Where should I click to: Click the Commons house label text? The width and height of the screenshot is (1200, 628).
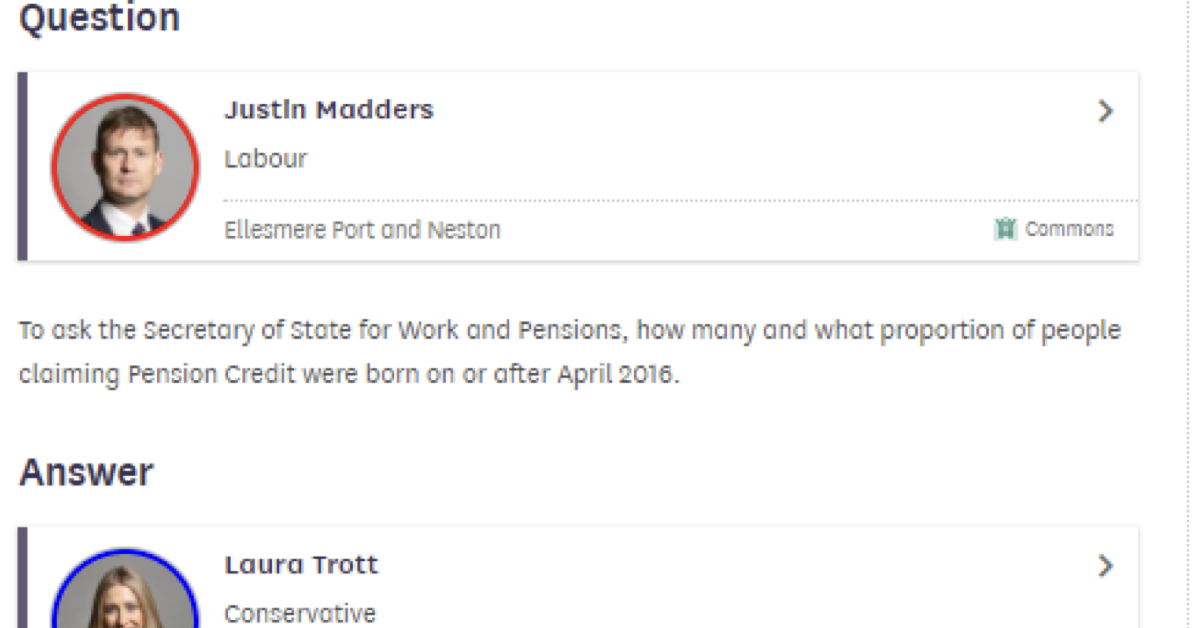pos(1069,229)
